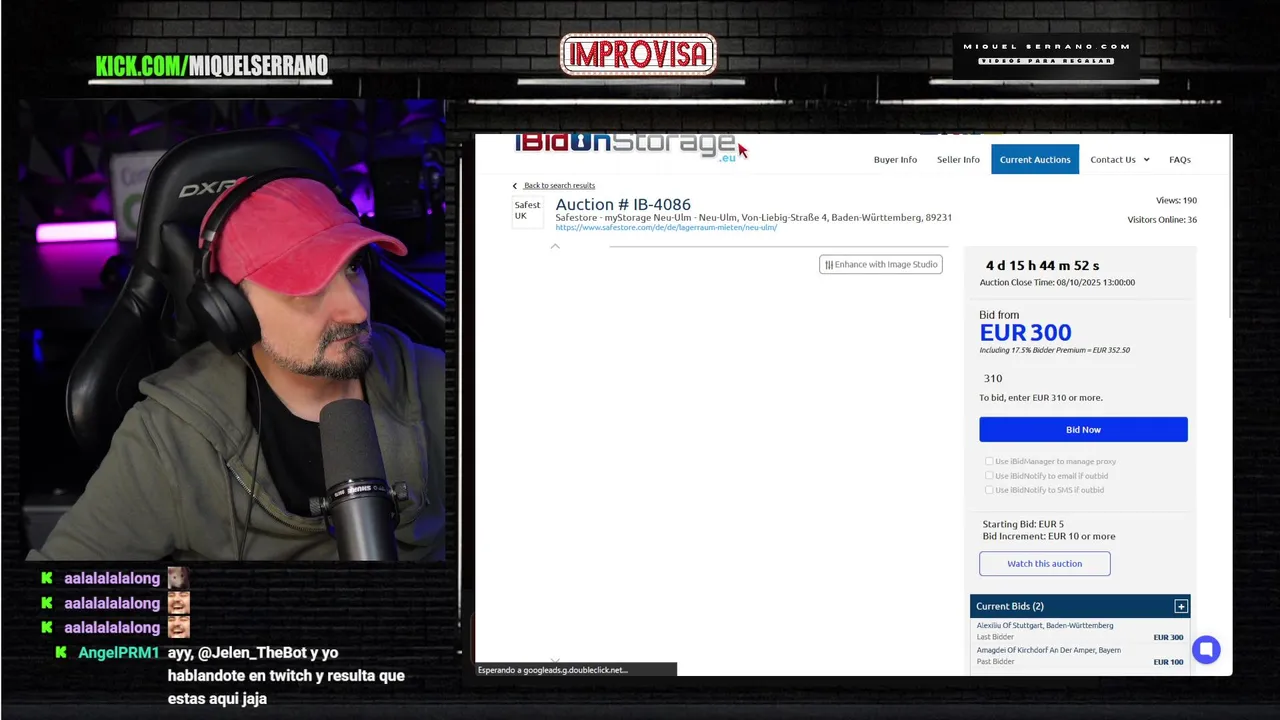Expand Current Bids with the plus icon

point(1181,606)
